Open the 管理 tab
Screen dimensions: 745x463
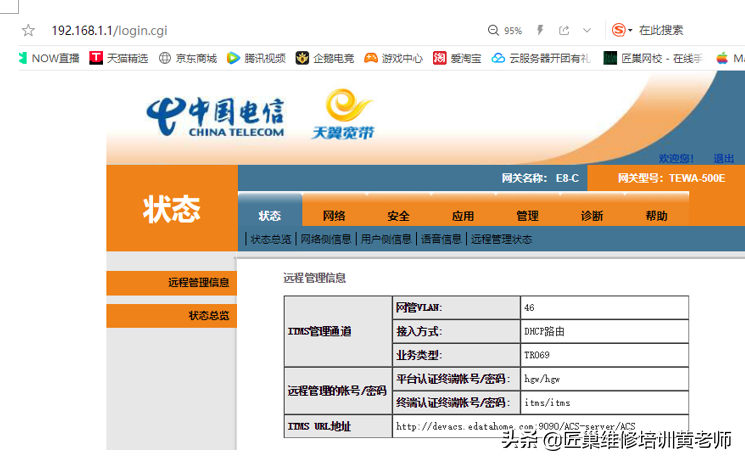click(527, 216)
